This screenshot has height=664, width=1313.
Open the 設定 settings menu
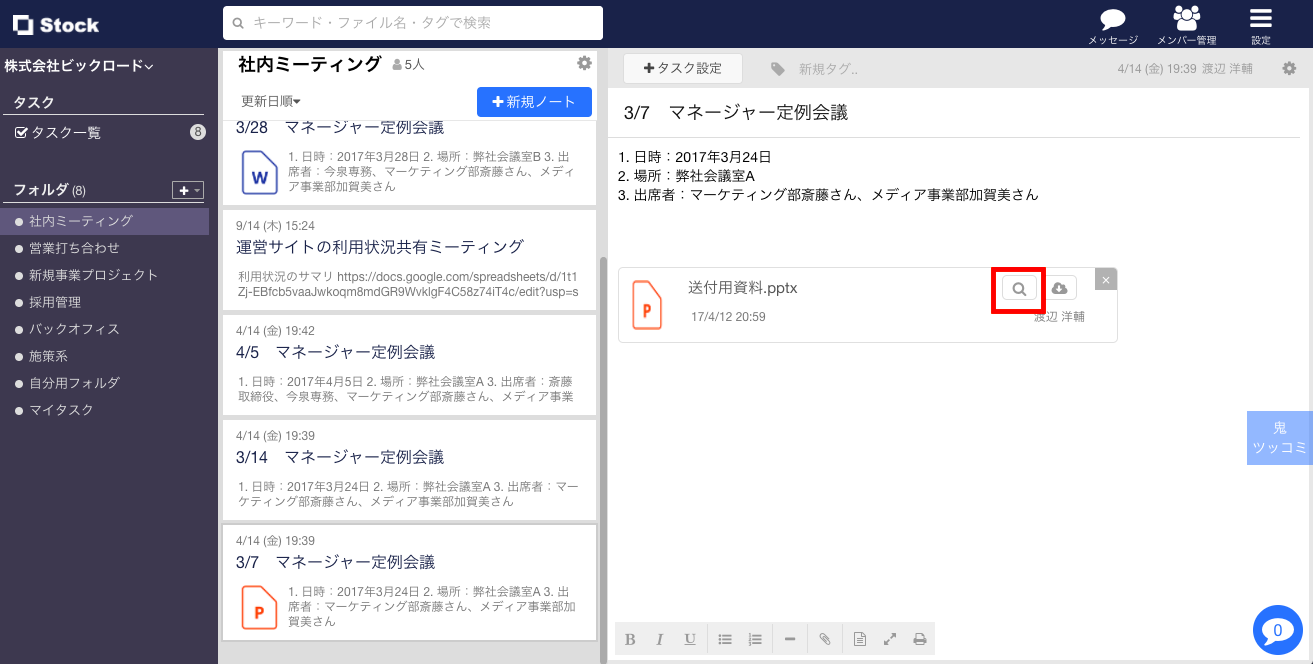(1259, 22)
